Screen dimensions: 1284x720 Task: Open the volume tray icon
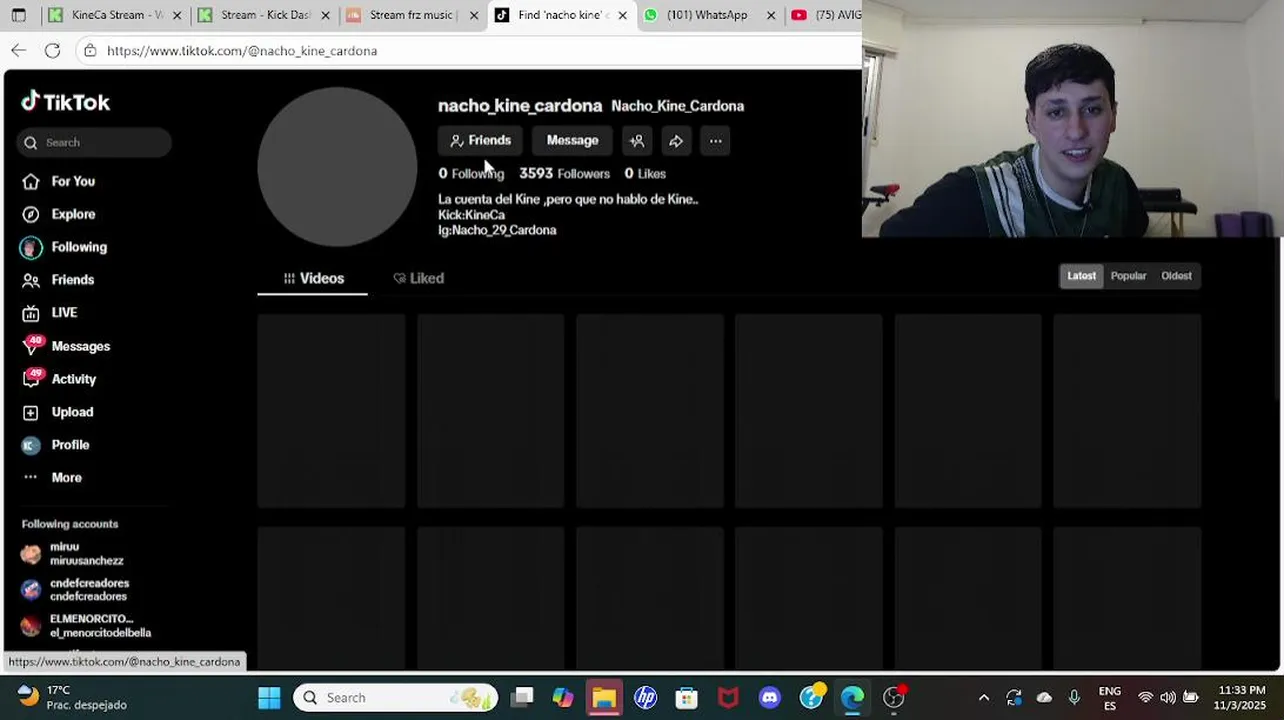(x=1168, y=698)
